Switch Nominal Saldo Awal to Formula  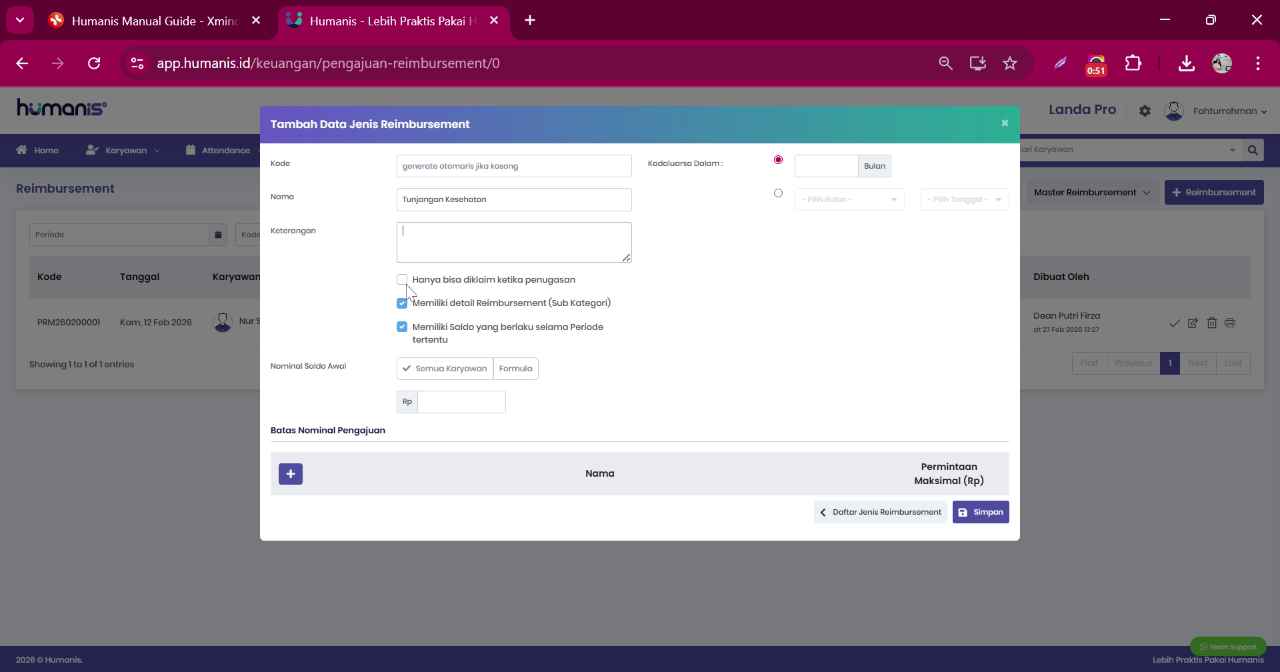coord(516,369)
